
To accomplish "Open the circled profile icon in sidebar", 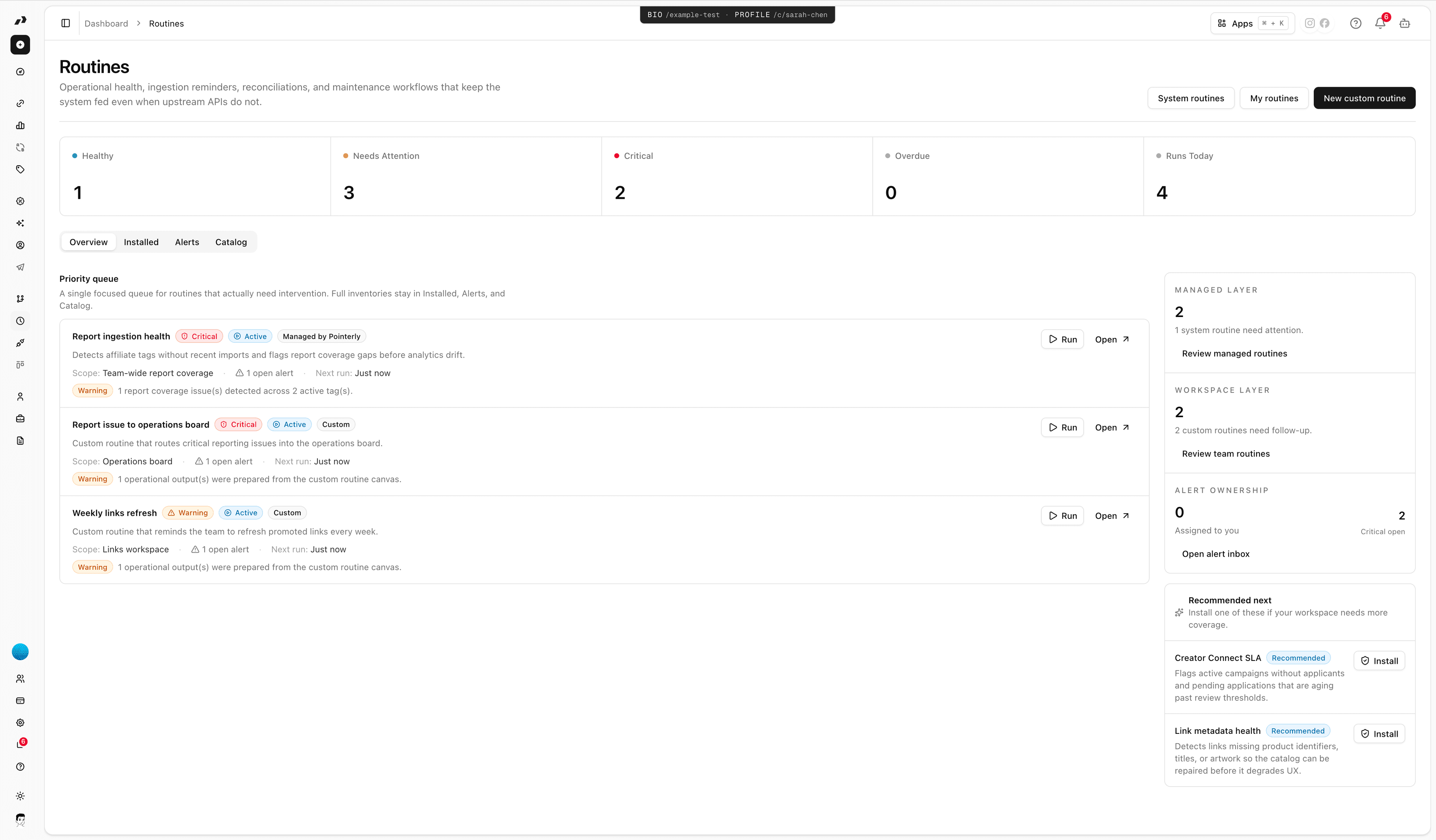I will click(20, 245).
